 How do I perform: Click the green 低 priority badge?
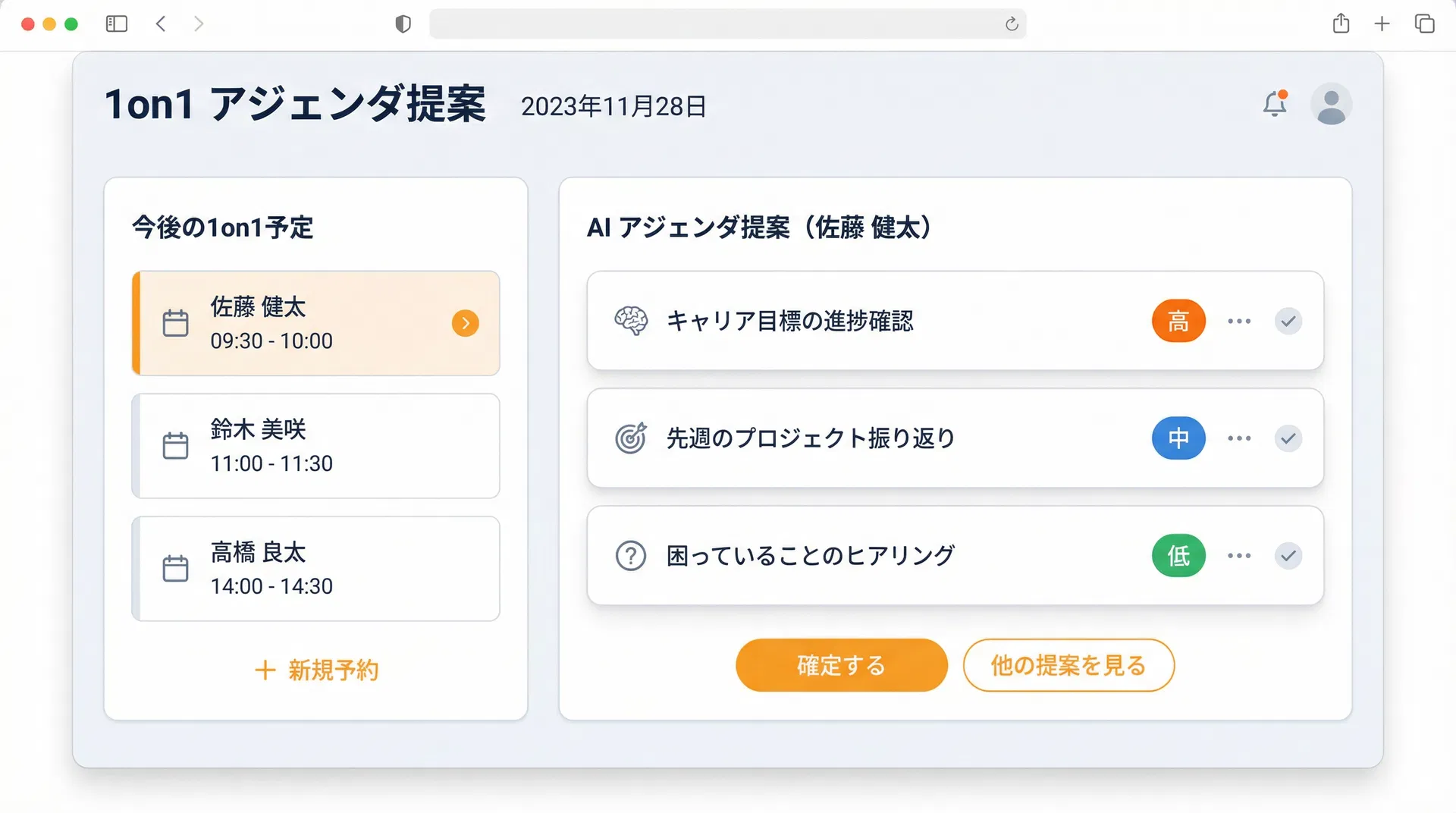[x=1178, y=556]
